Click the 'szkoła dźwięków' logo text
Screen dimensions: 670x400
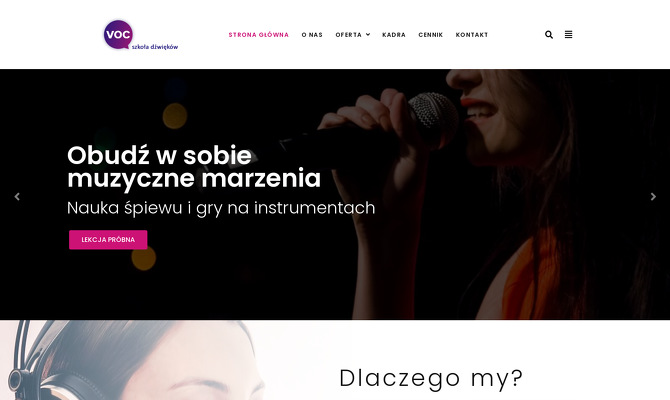pos(155,47)
